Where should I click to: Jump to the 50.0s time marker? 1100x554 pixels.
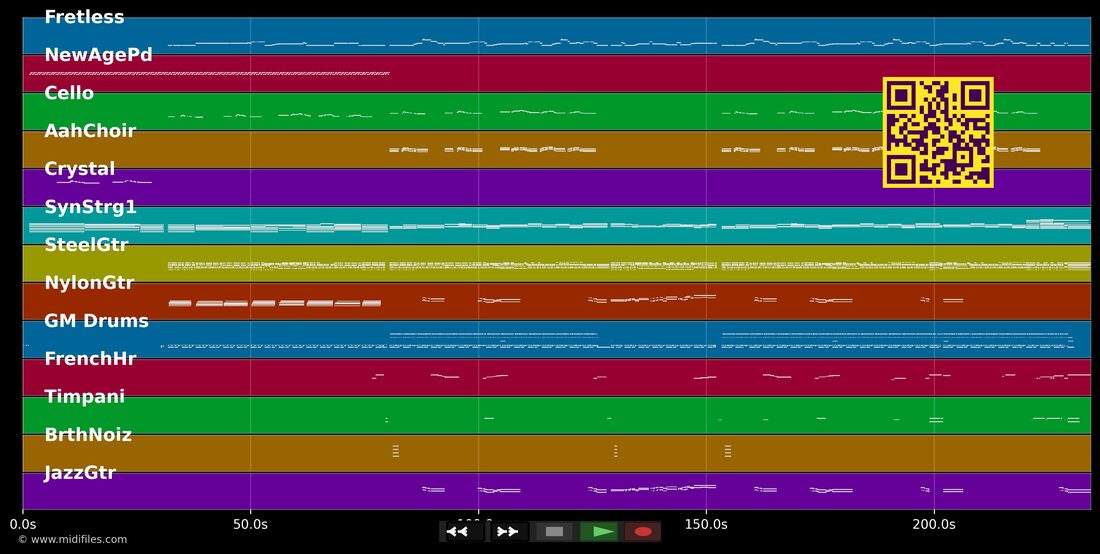[x=250, y=524]
